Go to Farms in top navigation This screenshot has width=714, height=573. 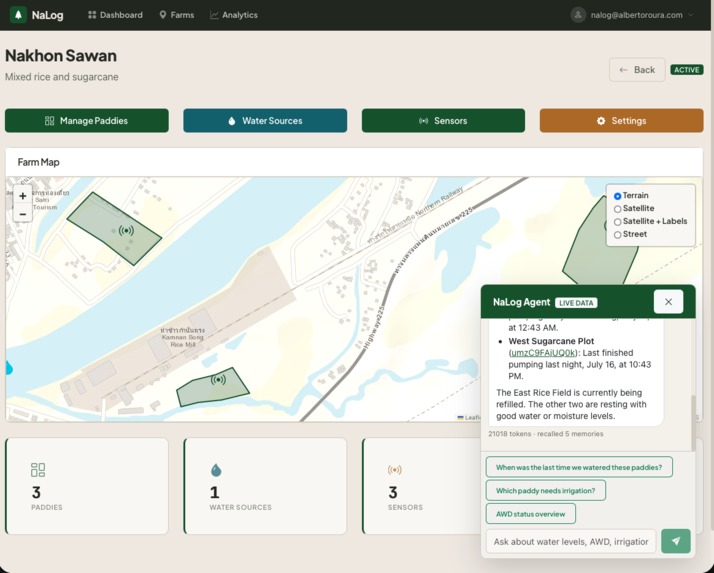click(177, 15)
